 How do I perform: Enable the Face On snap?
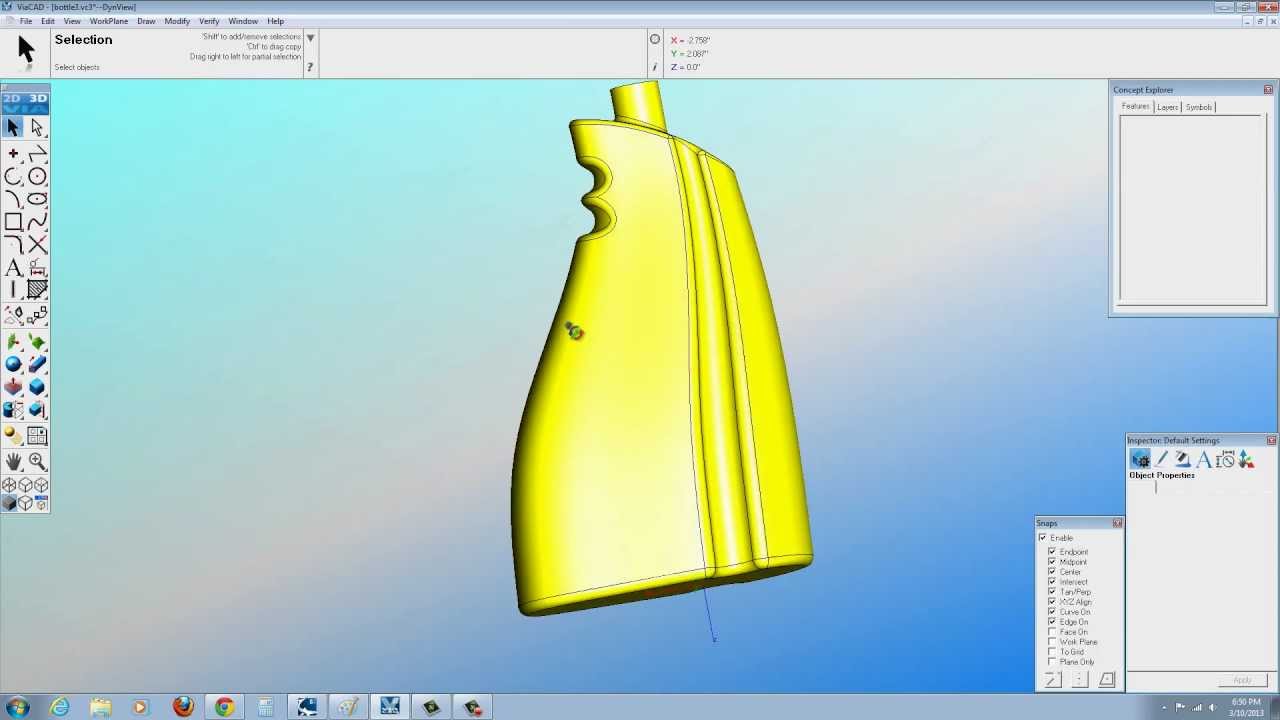click(x=1052, y=632)
